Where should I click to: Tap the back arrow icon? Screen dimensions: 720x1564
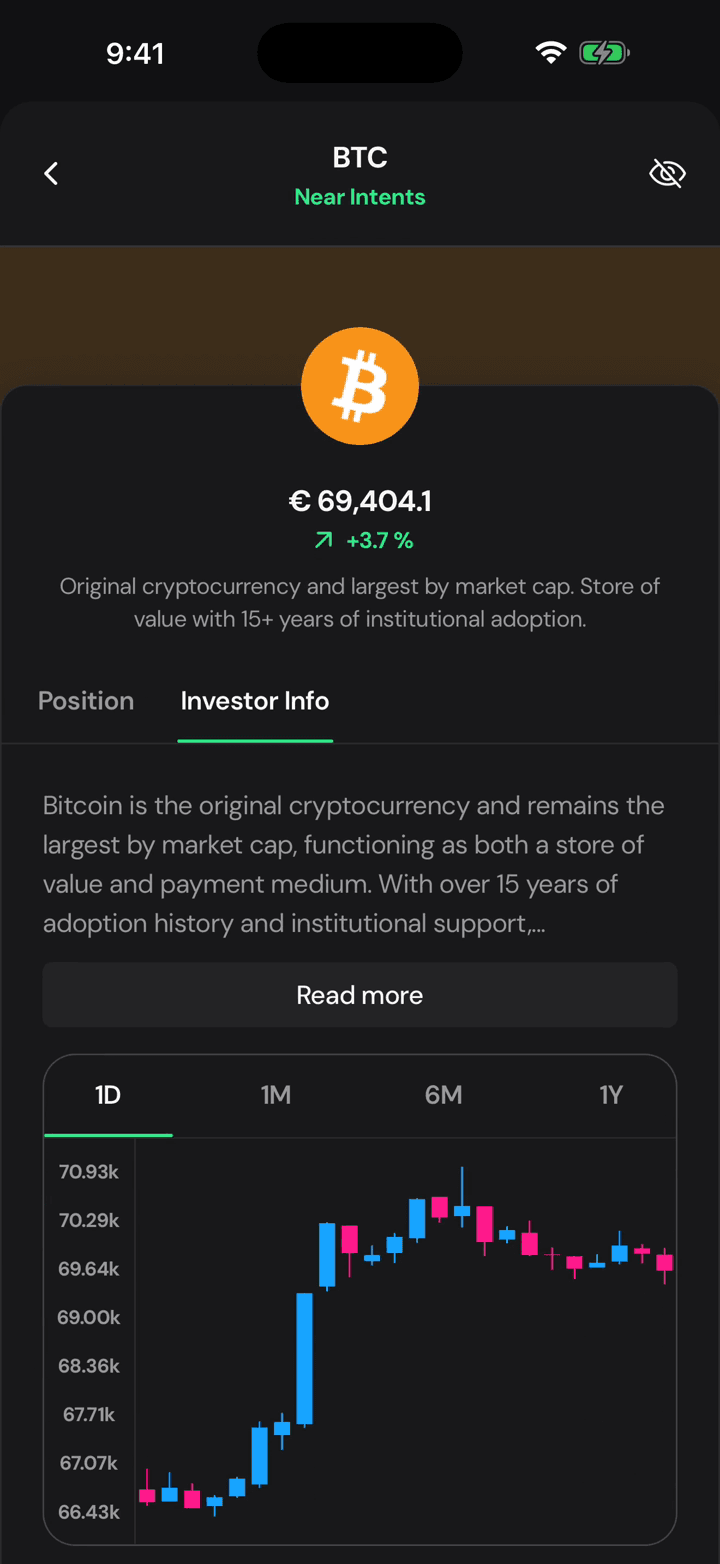point(51,174)
